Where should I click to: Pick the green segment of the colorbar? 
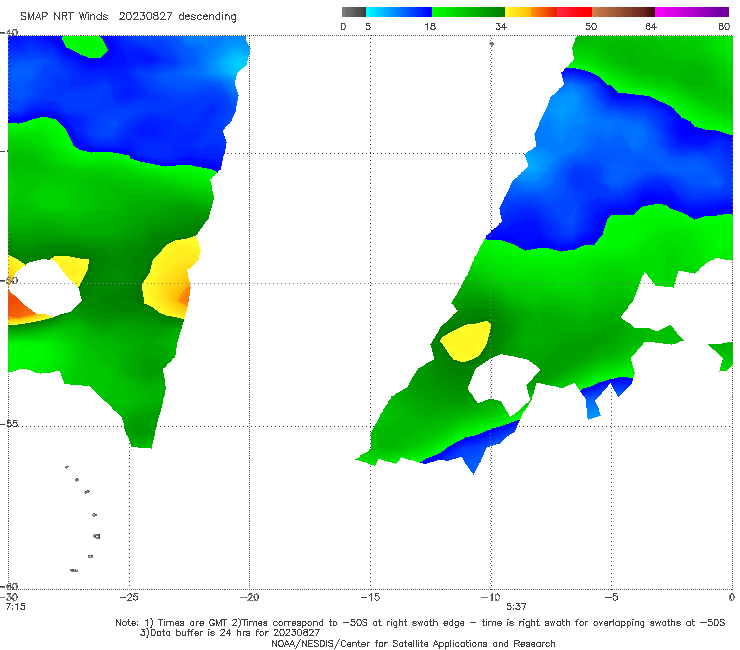coord(468,12)
